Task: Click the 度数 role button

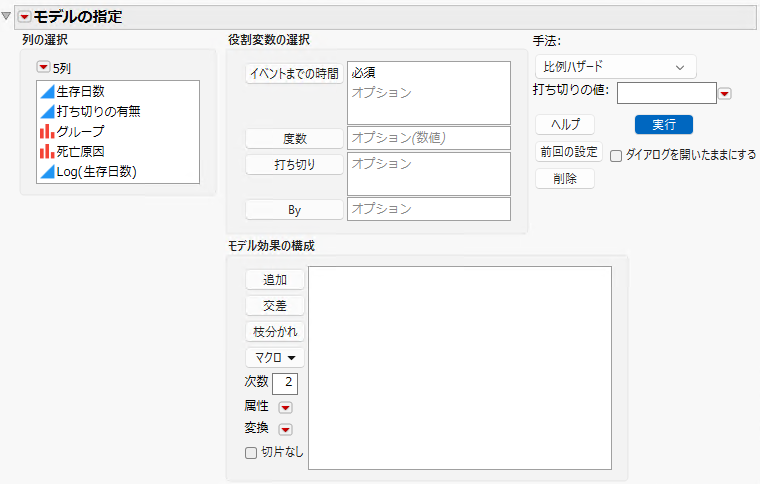Action: click(294, 139)
